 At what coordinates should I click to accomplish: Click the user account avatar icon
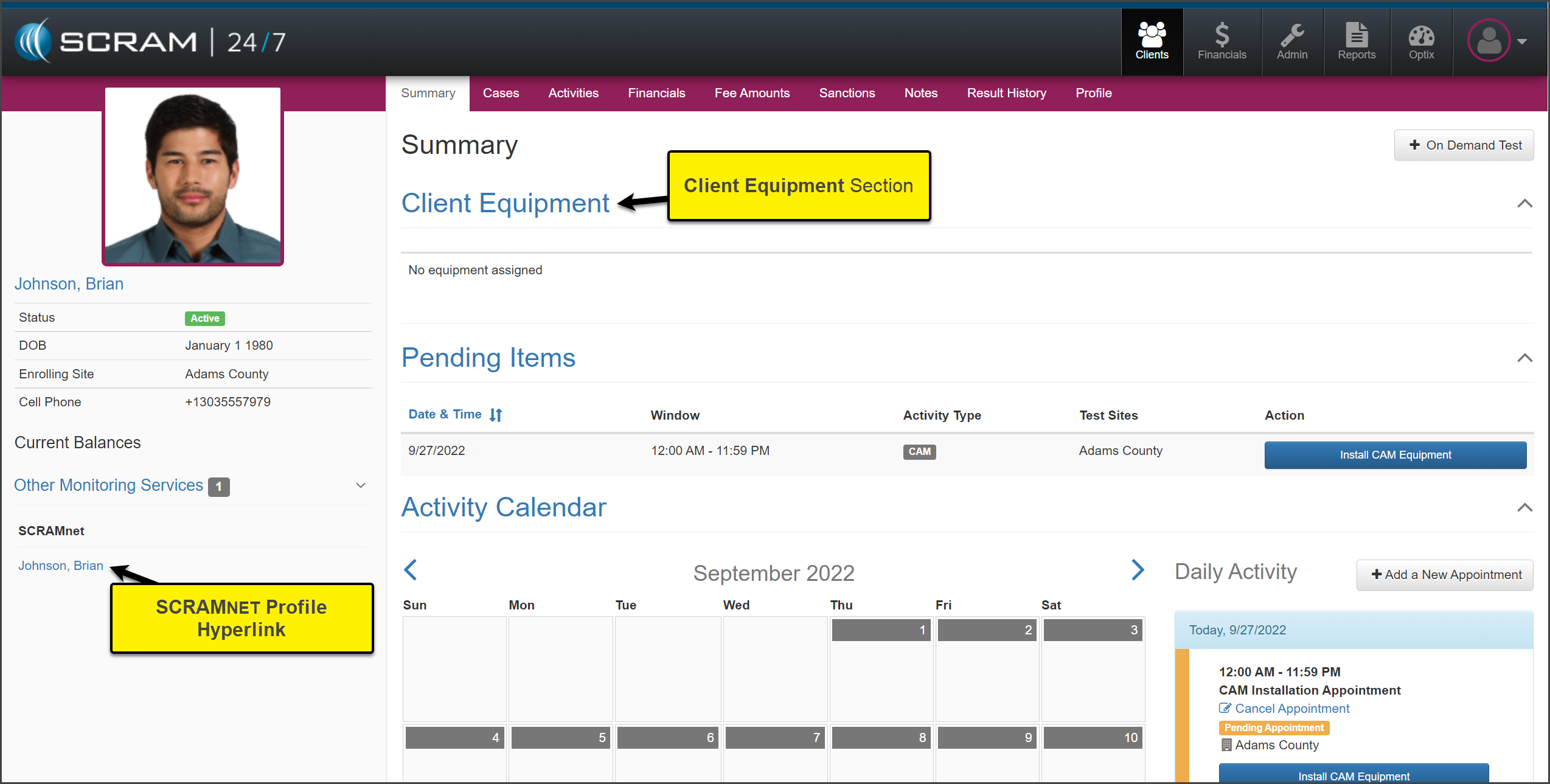point(1489,41)
